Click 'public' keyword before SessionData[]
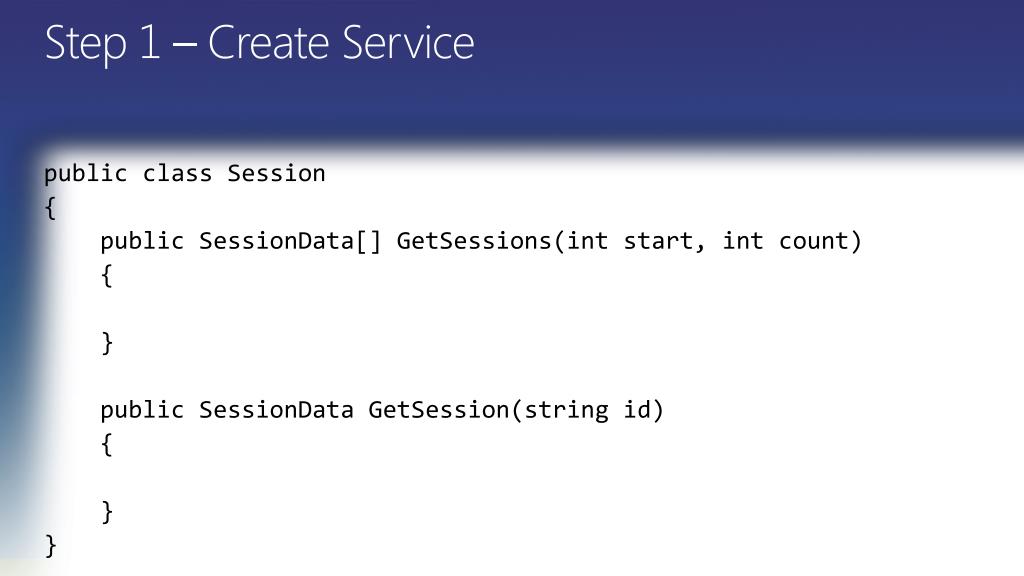This screenshot has width=1024, height=576. pyautogui.click(x=142, y=242)
